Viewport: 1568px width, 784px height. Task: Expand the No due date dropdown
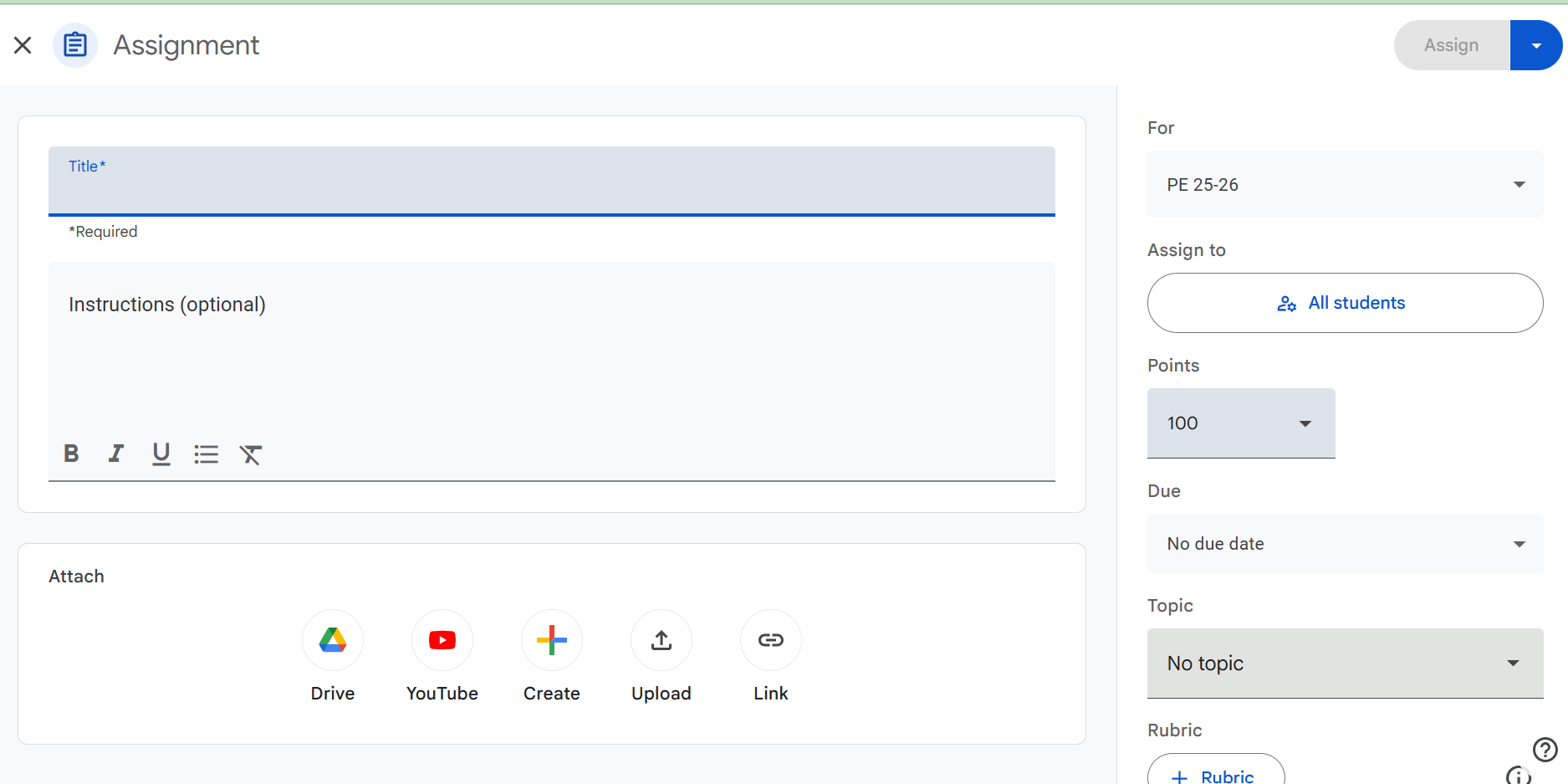click(x=1345, y=544)
